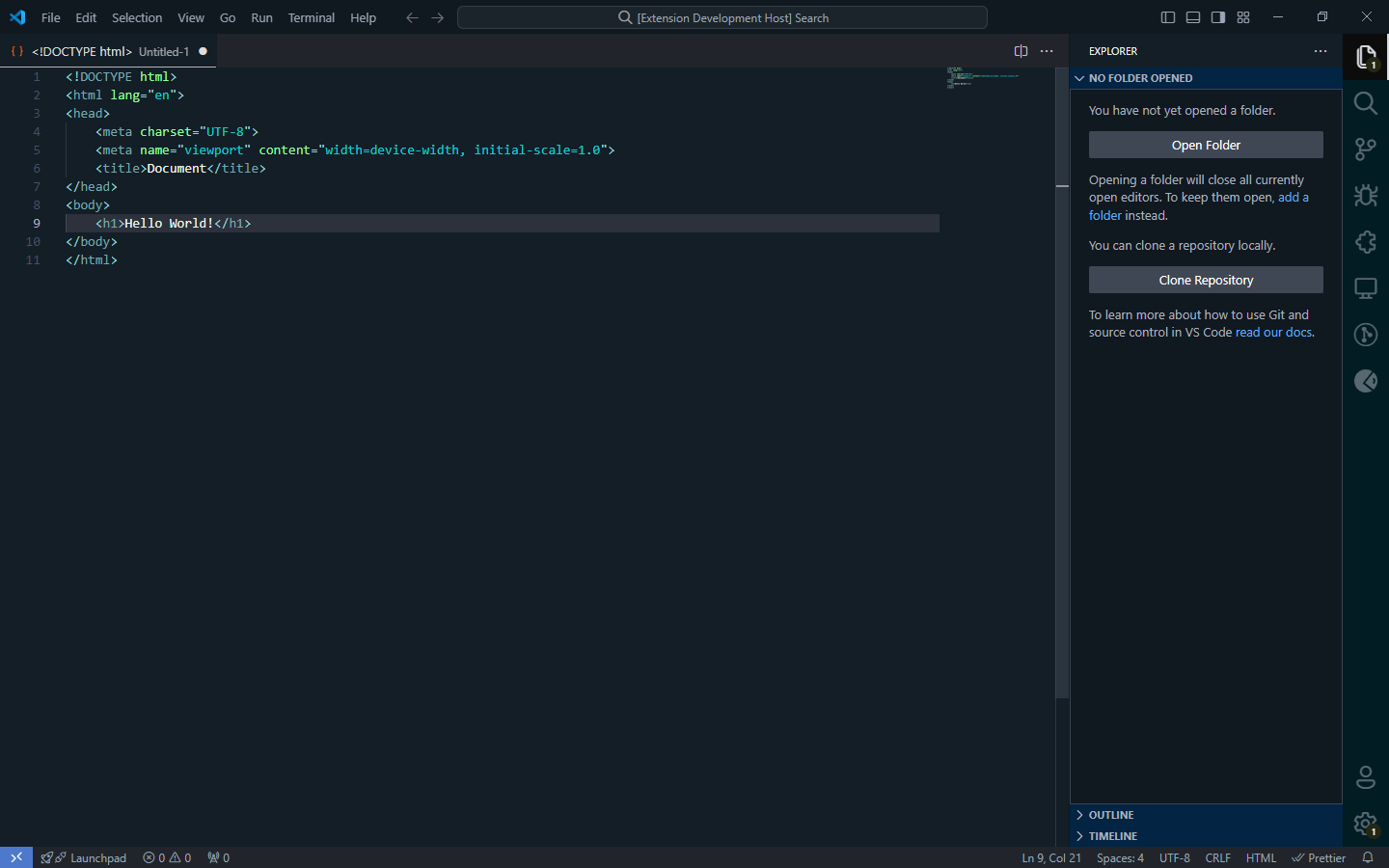The width and height of the screenshot is (1389, 868).
Task: Click the code minimap preview
Action: [x=984, y=78]
